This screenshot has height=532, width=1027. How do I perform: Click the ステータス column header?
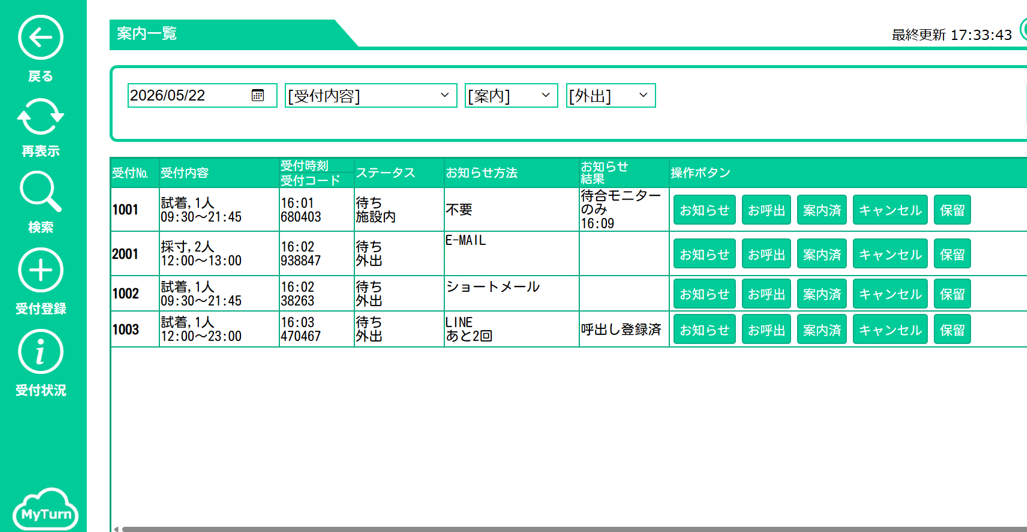pyautogui.click(x=399, y=173)
